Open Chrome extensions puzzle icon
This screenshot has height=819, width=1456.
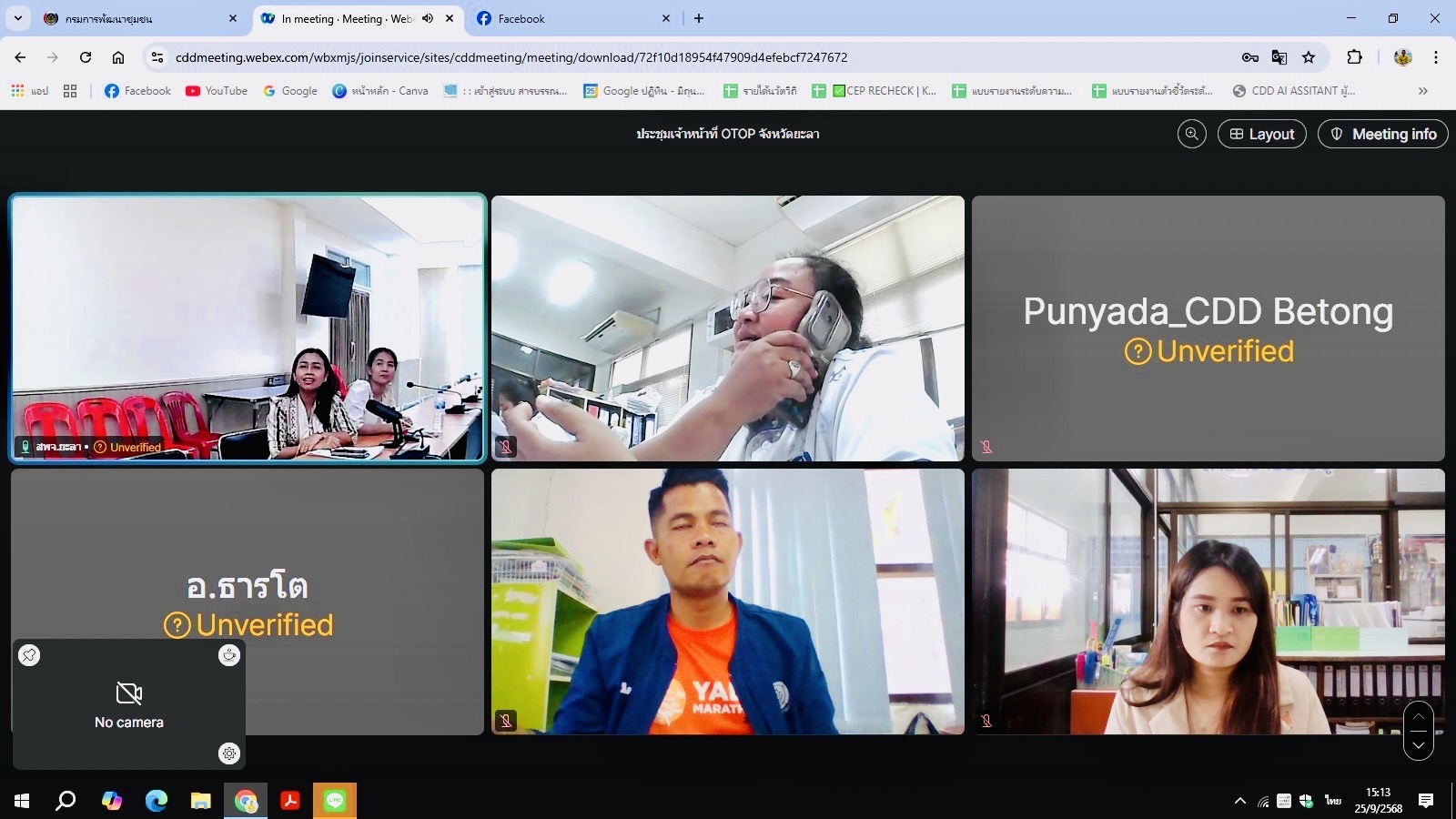(x=1354, y=57)
